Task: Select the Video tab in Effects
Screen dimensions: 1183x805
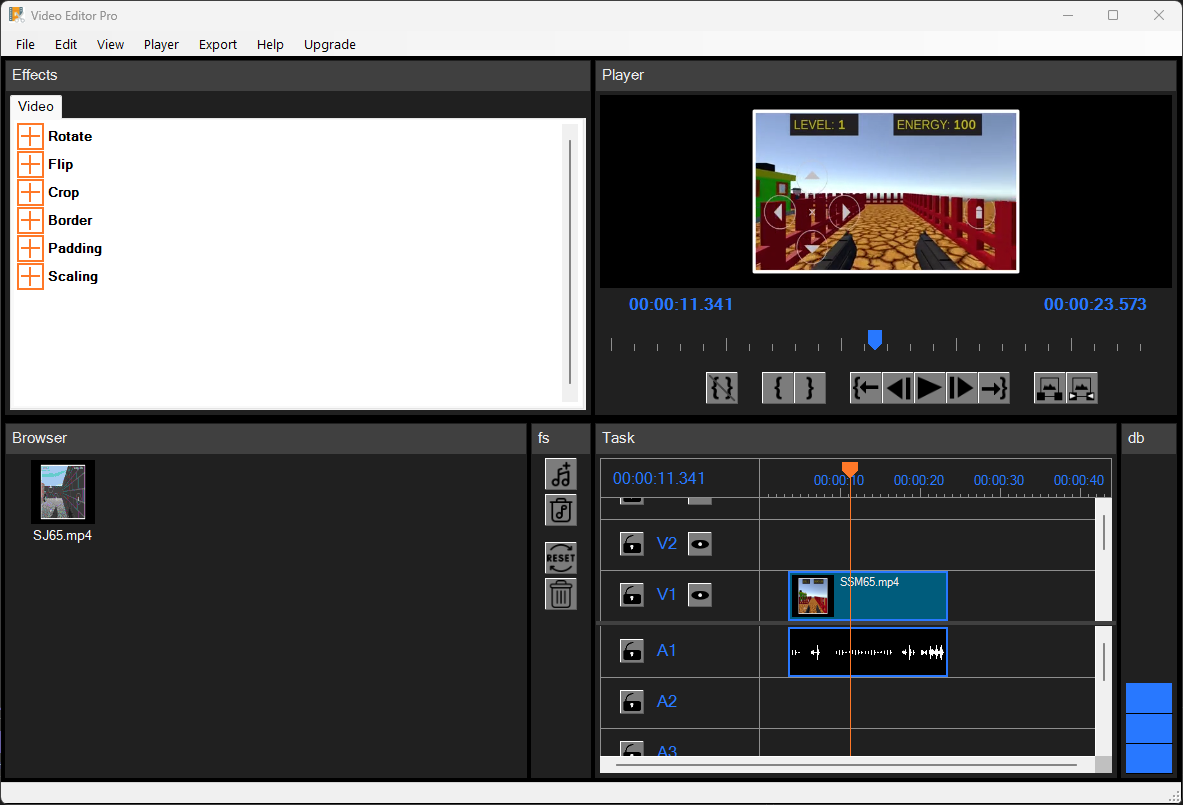Action: click(36, 107)
